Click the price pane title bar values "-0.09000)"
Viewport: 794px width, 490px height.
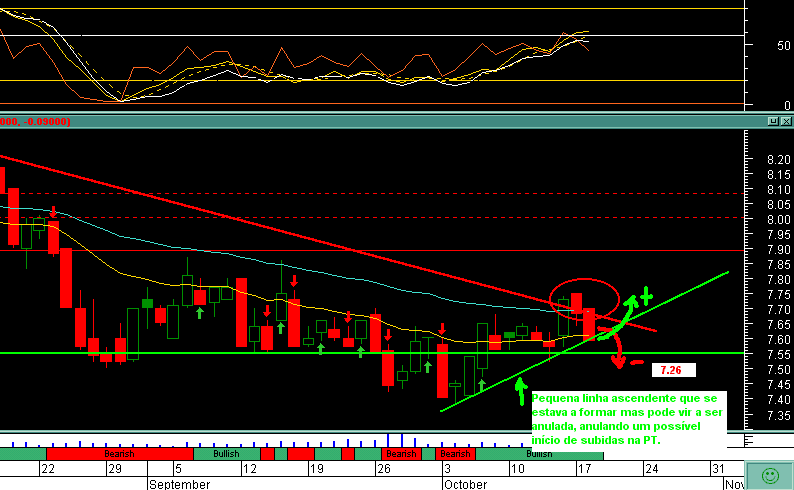tap(47, 121)
